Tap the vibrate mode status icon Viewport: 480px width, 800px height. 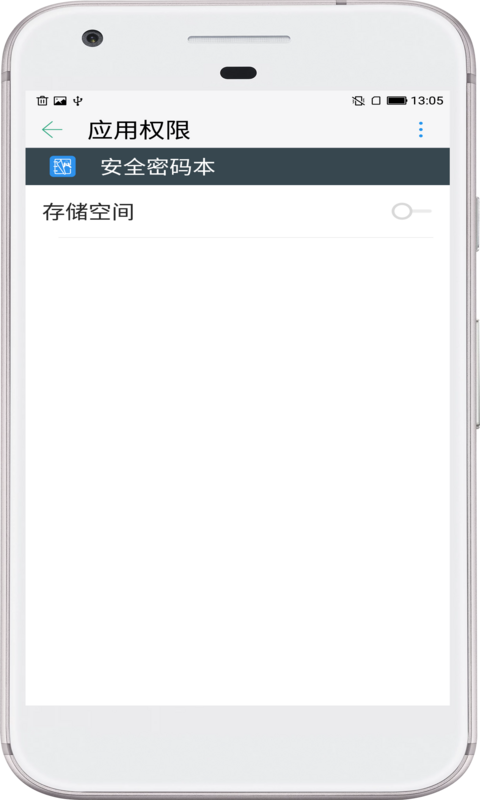tap(358, 101)
